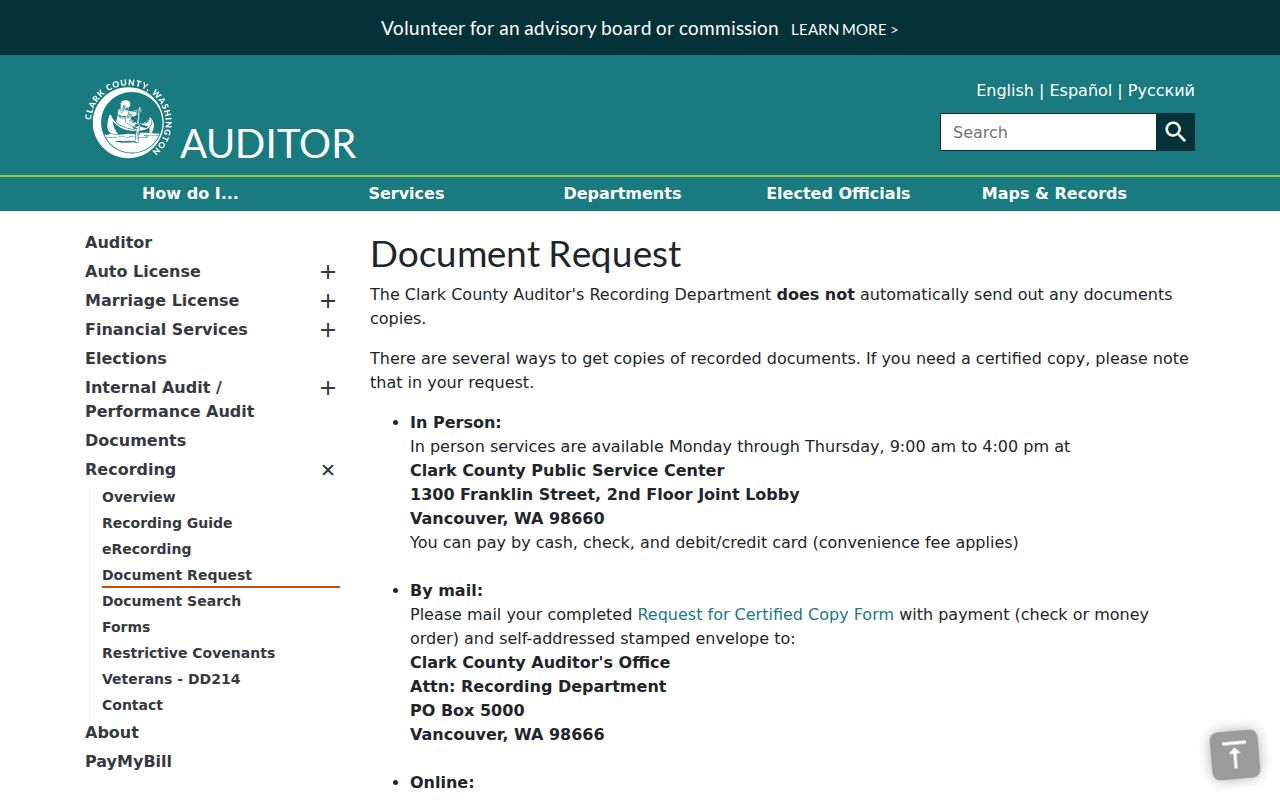Select Forms under Recording
Screen dimensions: 1280x800
click(126, 627)
